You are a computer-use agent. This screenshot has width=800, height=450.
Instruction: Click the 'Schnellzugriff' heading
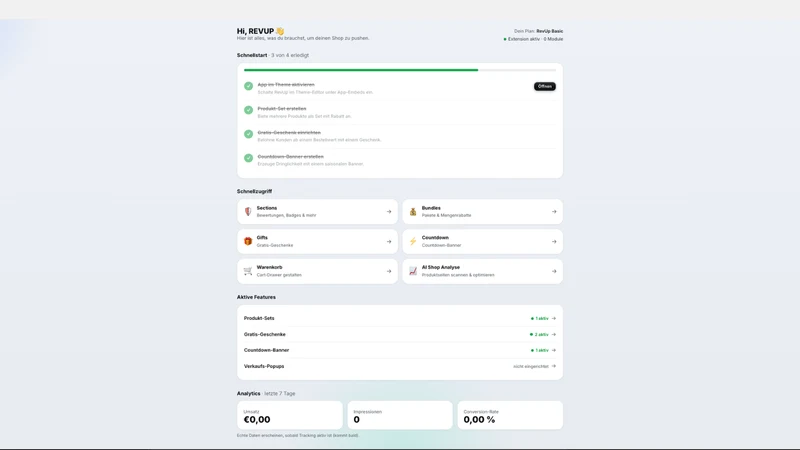[254, 191]
